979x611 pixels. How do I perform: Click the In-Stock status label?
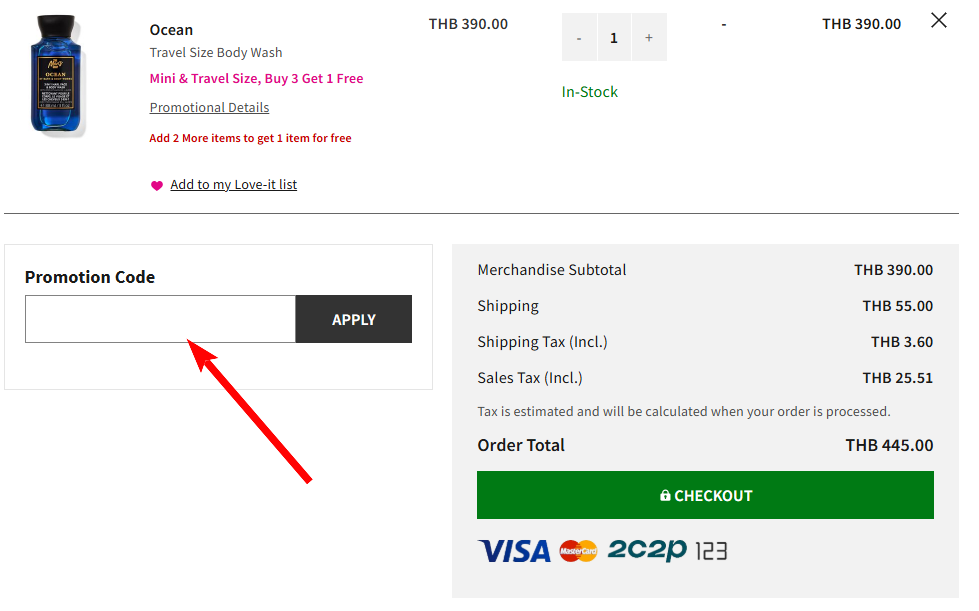click(590, 92)
